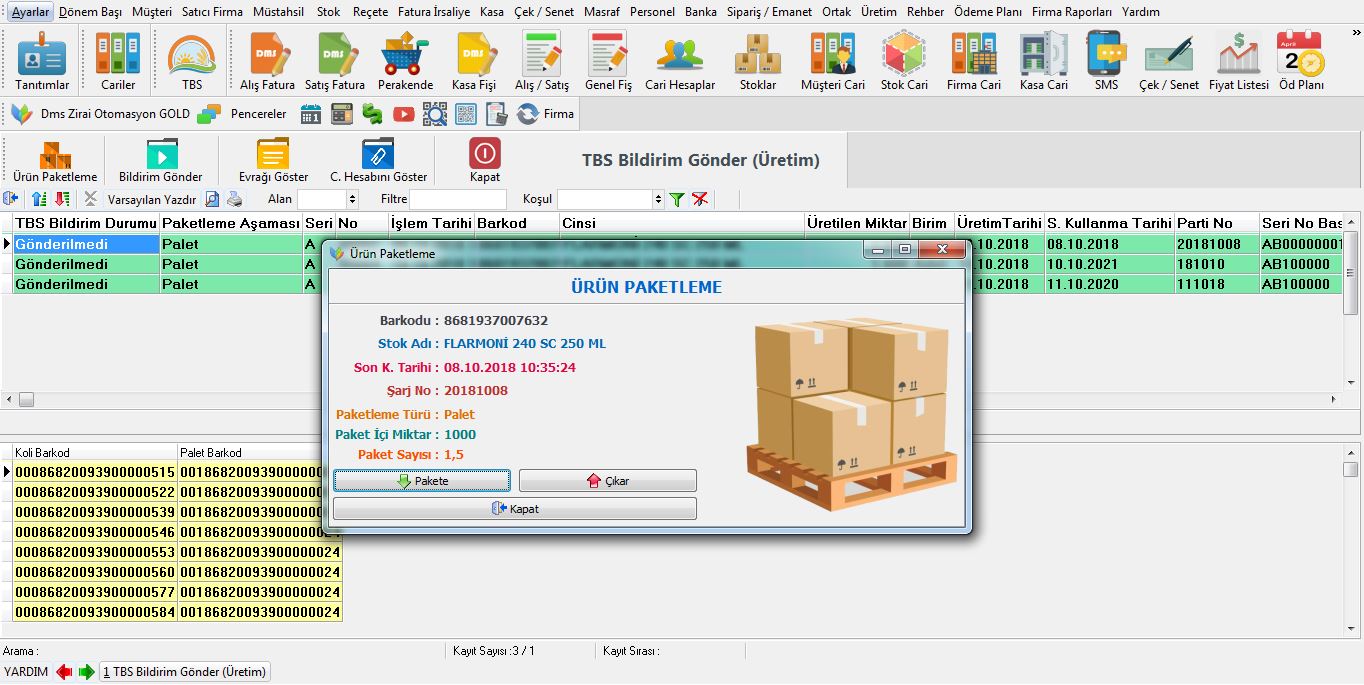Open the Fatura İrsaliye menu
Image resolution: width=1364 pixels, height=685 pixels.
[x=434, y=12]
